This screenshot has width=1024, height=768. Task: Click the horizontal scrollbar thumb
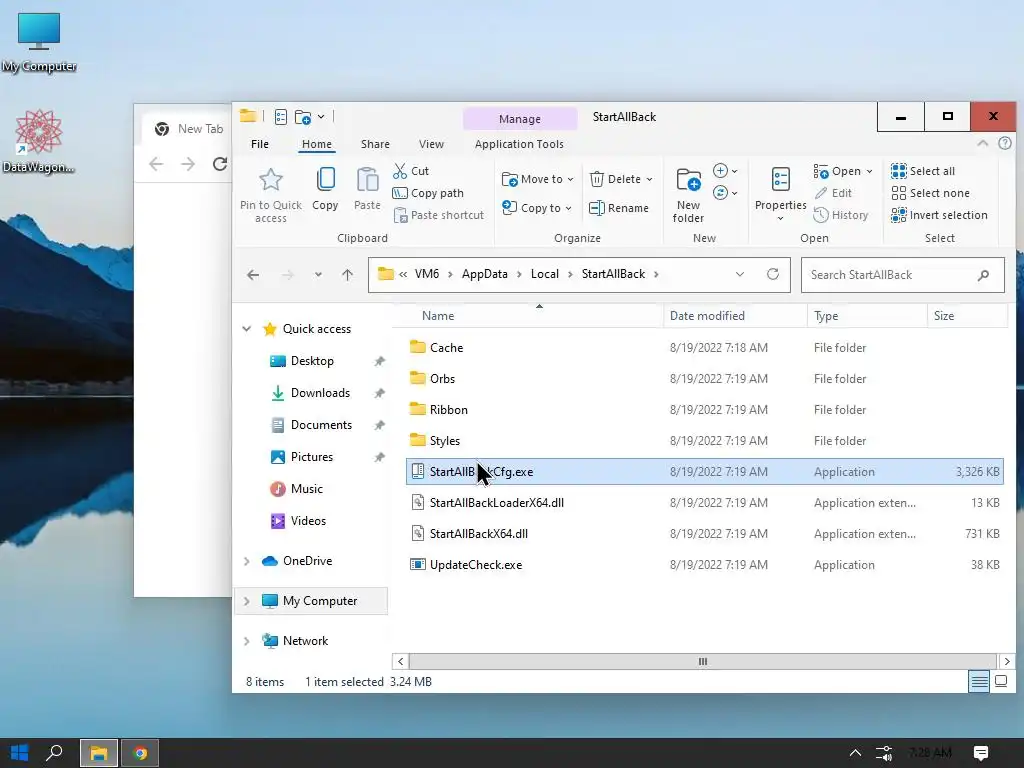(x=703, y=662)
